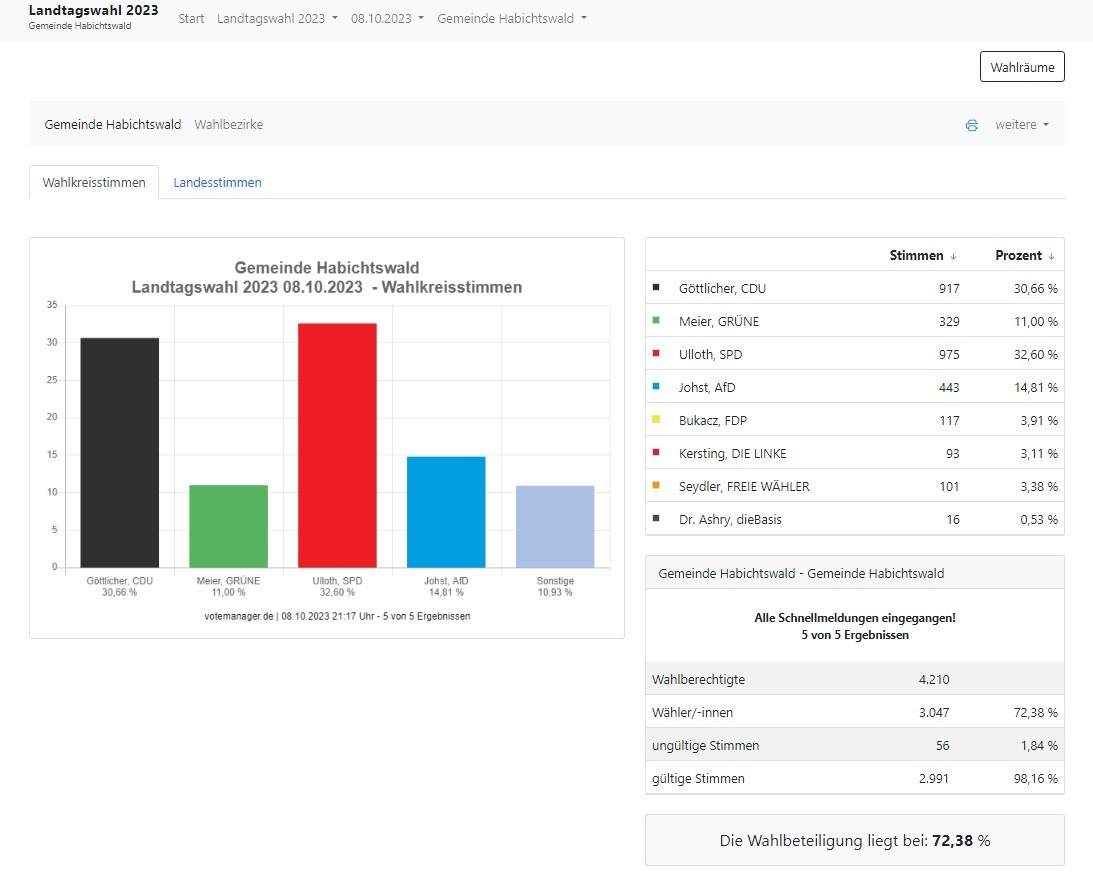
Task: Open the Wahlbezirke link
Action: (x=228, y=125)
